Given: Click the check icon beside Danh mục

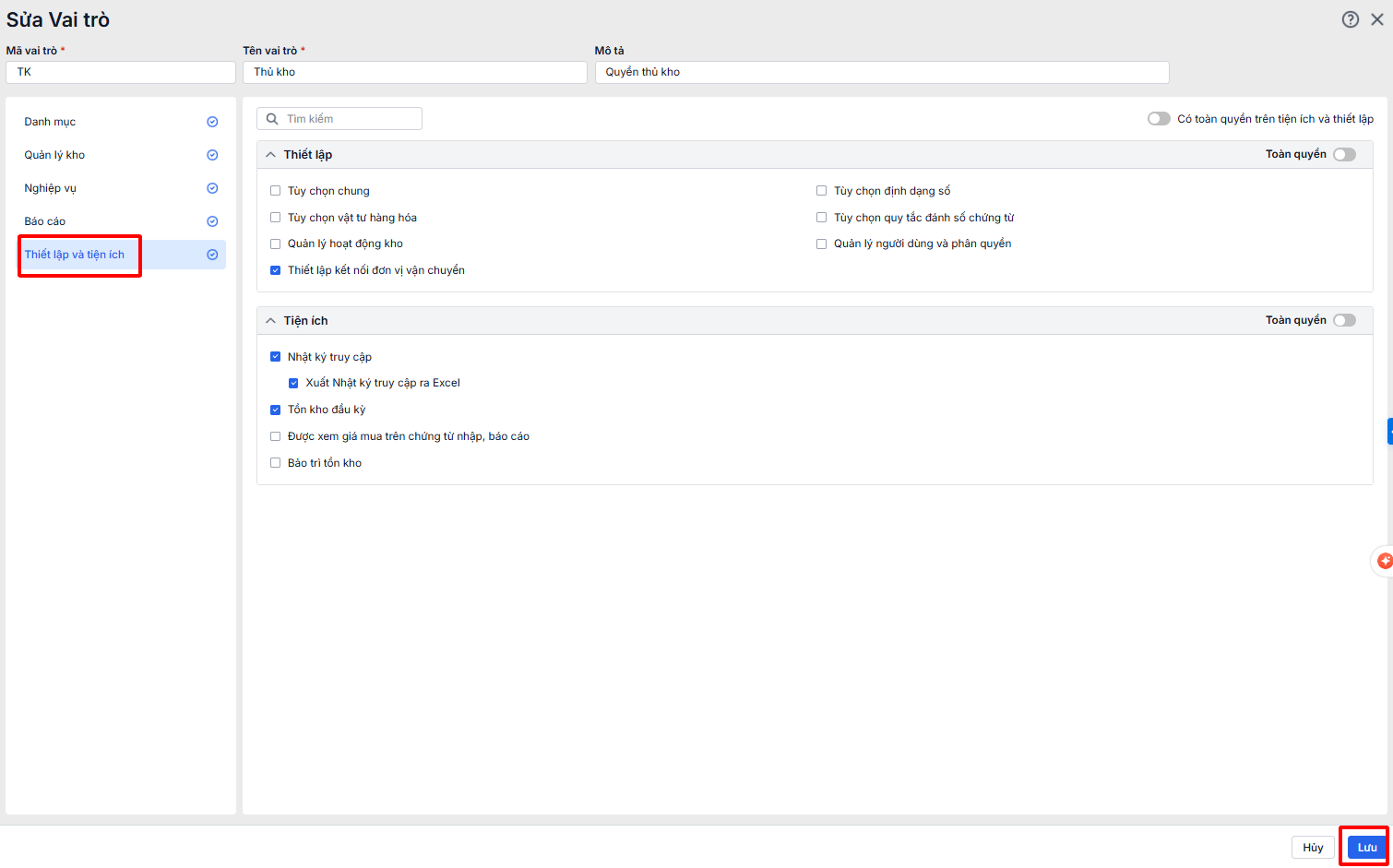Looking at the screenshot, I should pos(212,122).
